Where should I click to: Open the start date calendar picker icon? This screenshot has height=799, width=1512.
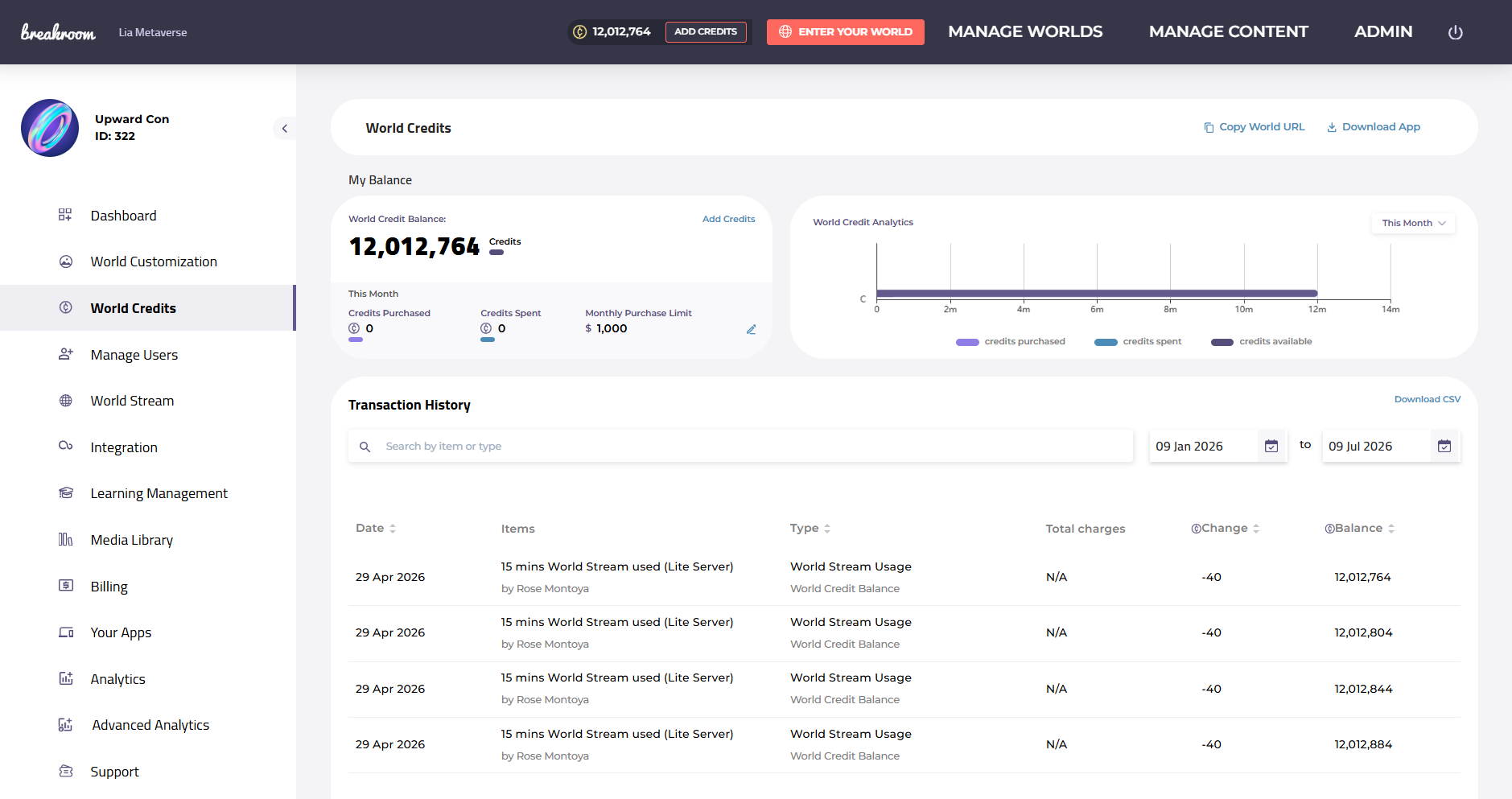pyautogui.click(x=1271, y=446)
